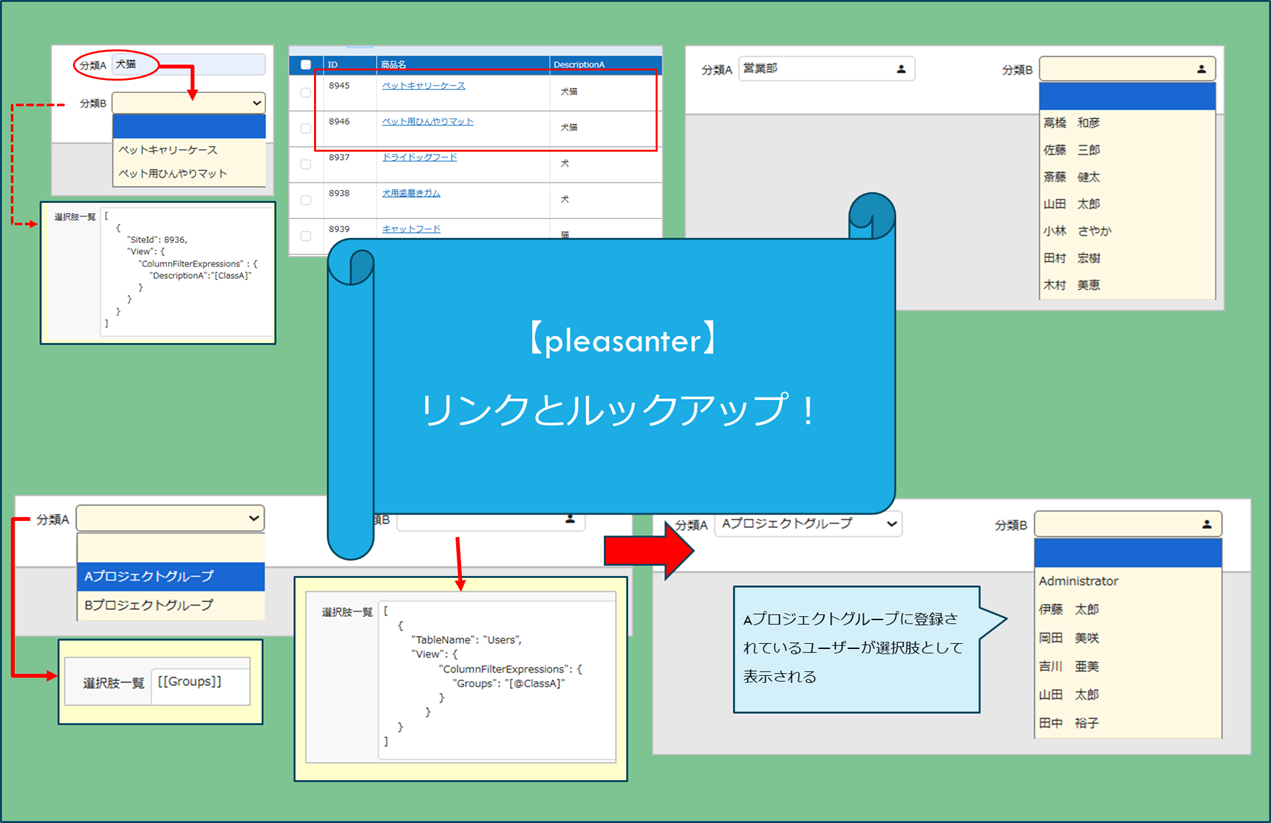Pick 吉川 亜美 from the user list

point(1069,666)
